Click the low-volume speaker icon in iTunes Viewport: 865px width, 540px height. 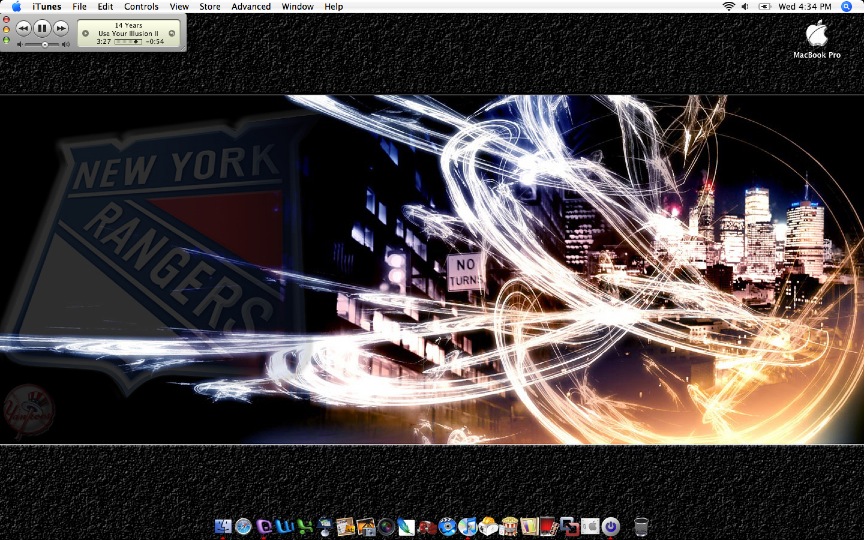(x=20, y=44)
